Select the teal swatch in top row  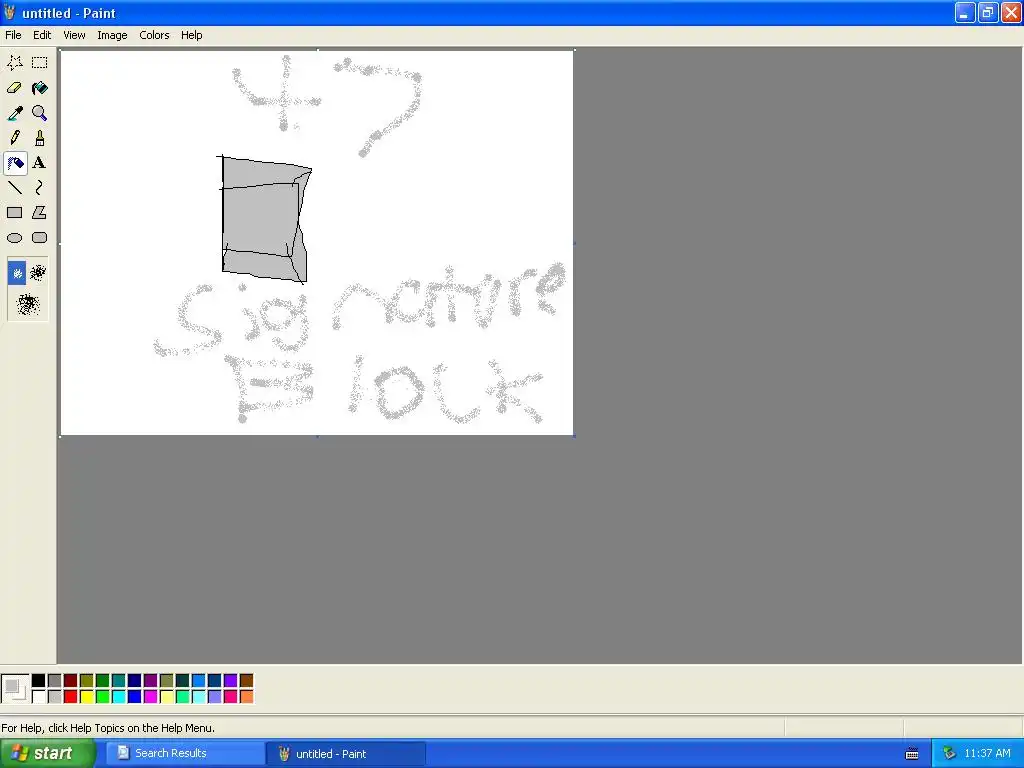pos(119,680)
